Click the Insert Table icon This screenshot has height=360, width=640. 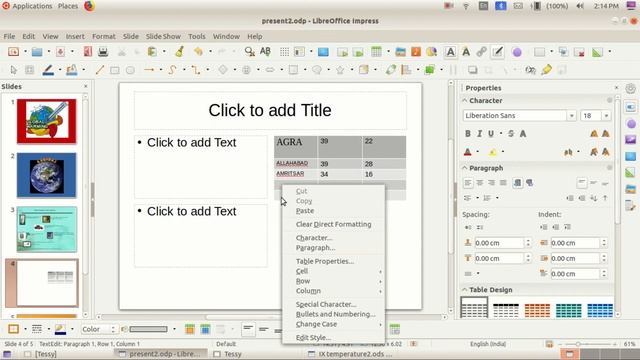tap(376, 52)
